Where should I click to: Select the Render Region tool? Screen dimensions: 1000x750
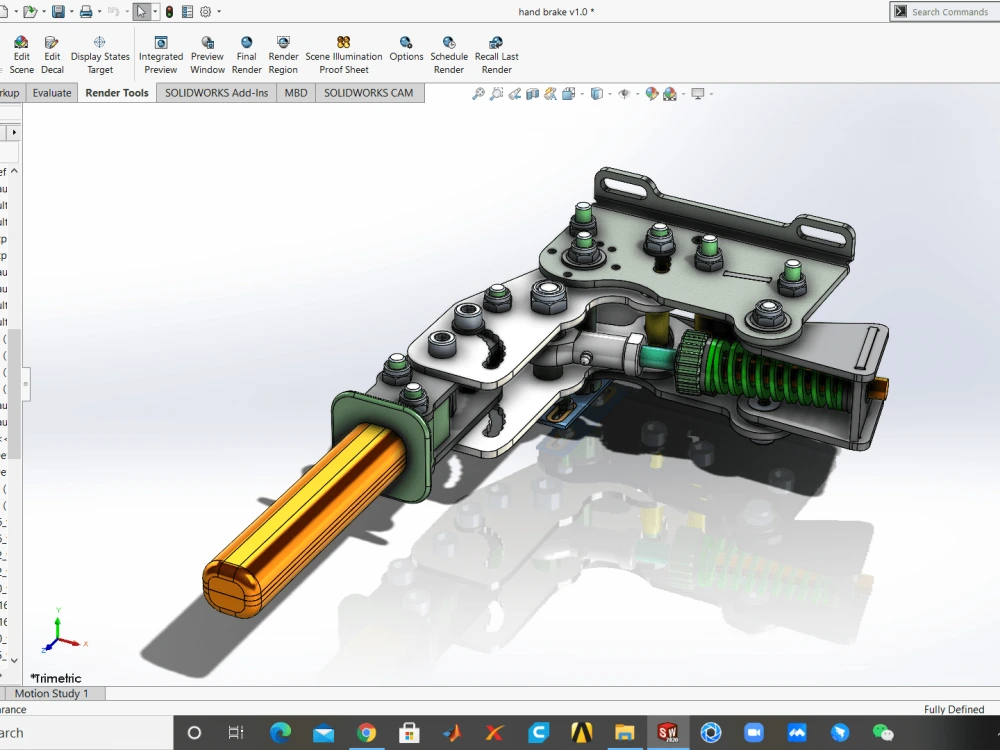pyautogui.click(x=283, y=55)
